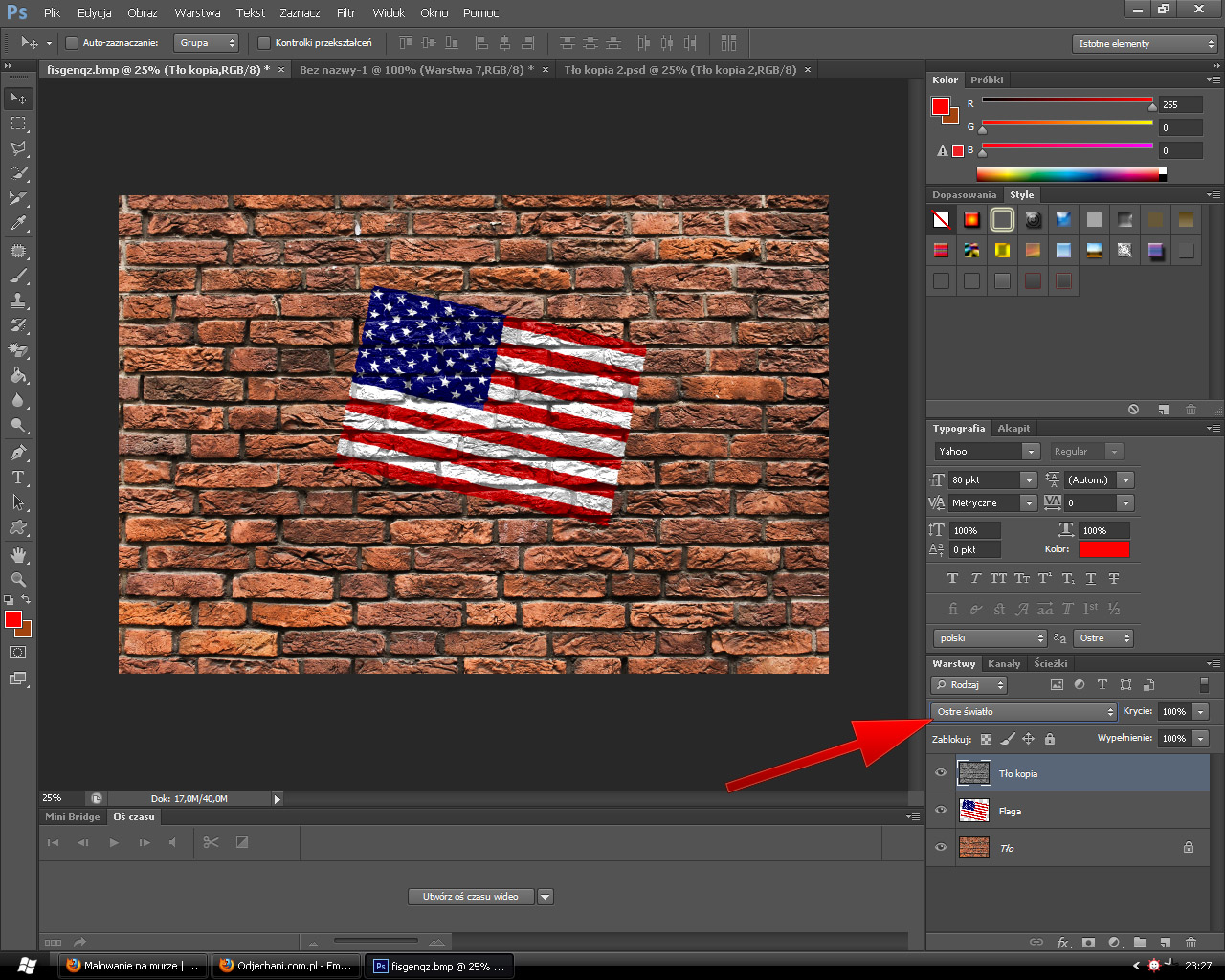
Task: Hide the Tło layer
Action: pyautogui.click(x=941, y=848)
